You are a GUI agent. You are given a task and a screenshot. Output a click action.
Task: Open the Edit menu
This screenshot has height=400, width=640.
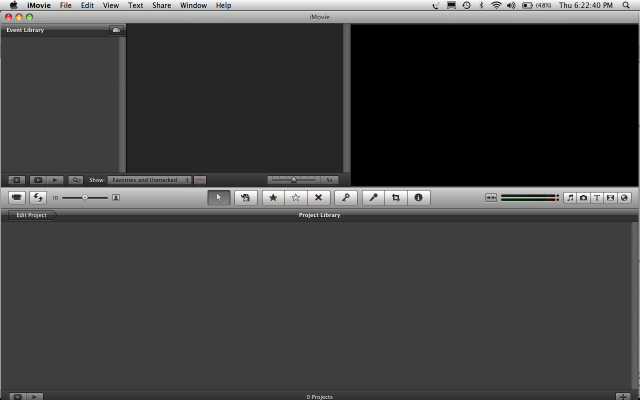pos(87,5)
